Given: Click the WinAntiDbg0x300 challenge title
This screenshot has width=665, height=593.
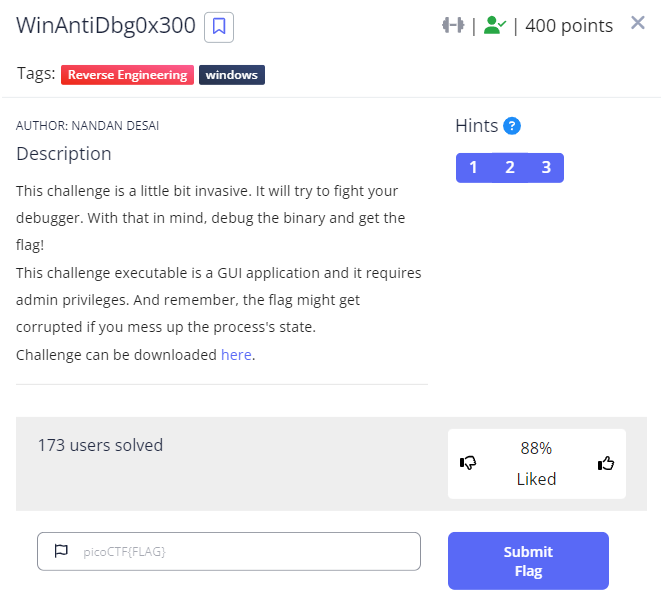Looking at the screenshot, I should click(x=106, y=27).
